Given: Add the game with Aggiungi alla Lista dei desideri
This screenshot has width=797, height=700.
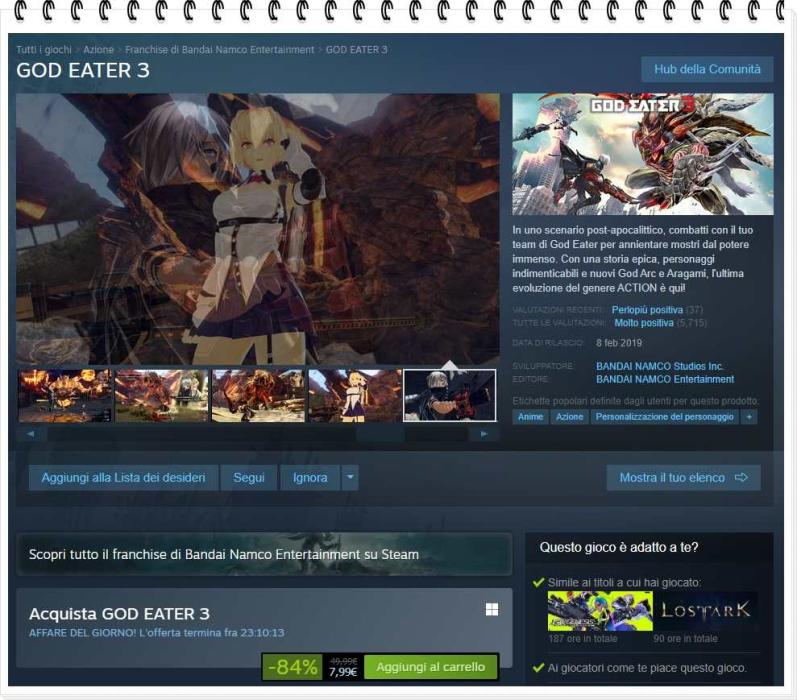Looking at the screenshot, I should 123,478.
